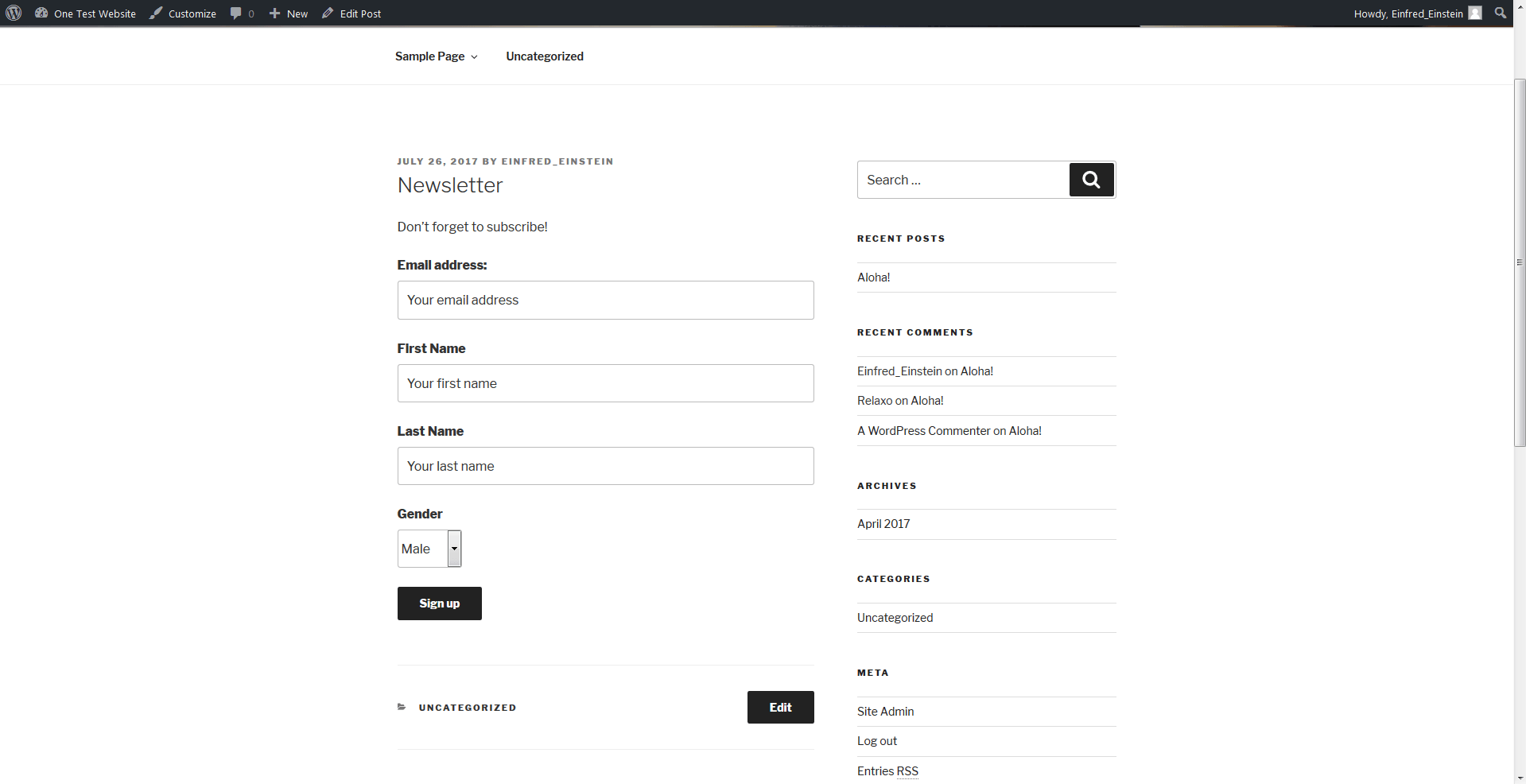Click the user avatar next to Howdy
This screenshot has height=784, width=1526.
coord(1475,14)
